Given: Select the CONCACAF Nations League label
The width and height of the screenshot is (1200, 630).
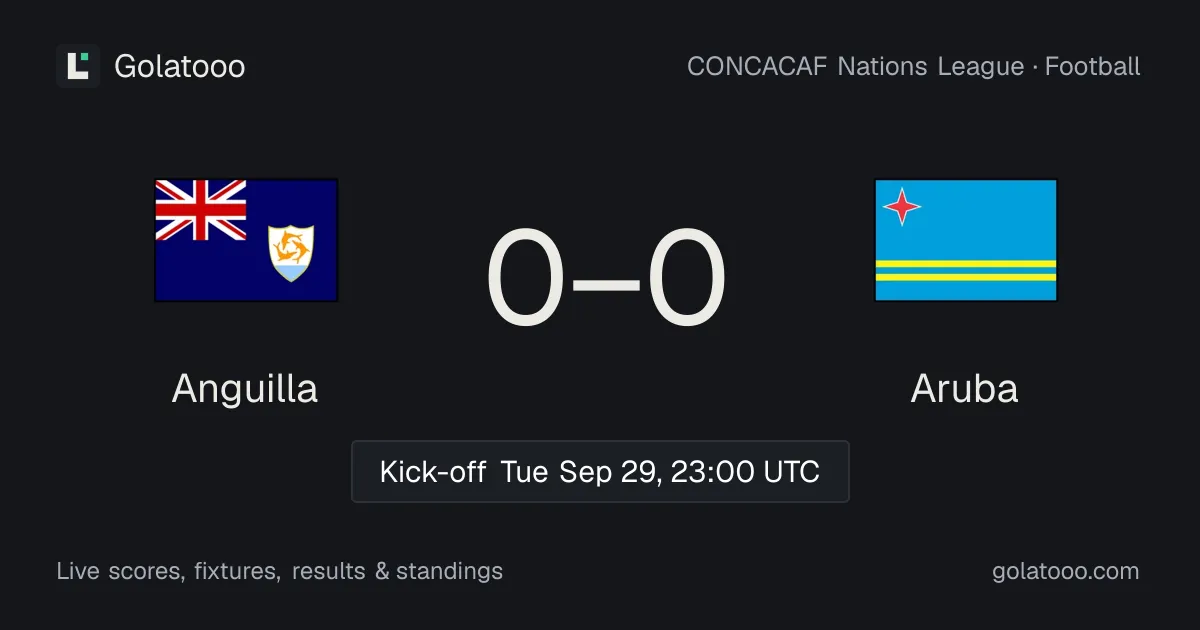Looking at the screenshot, I should tap(856, 67).
